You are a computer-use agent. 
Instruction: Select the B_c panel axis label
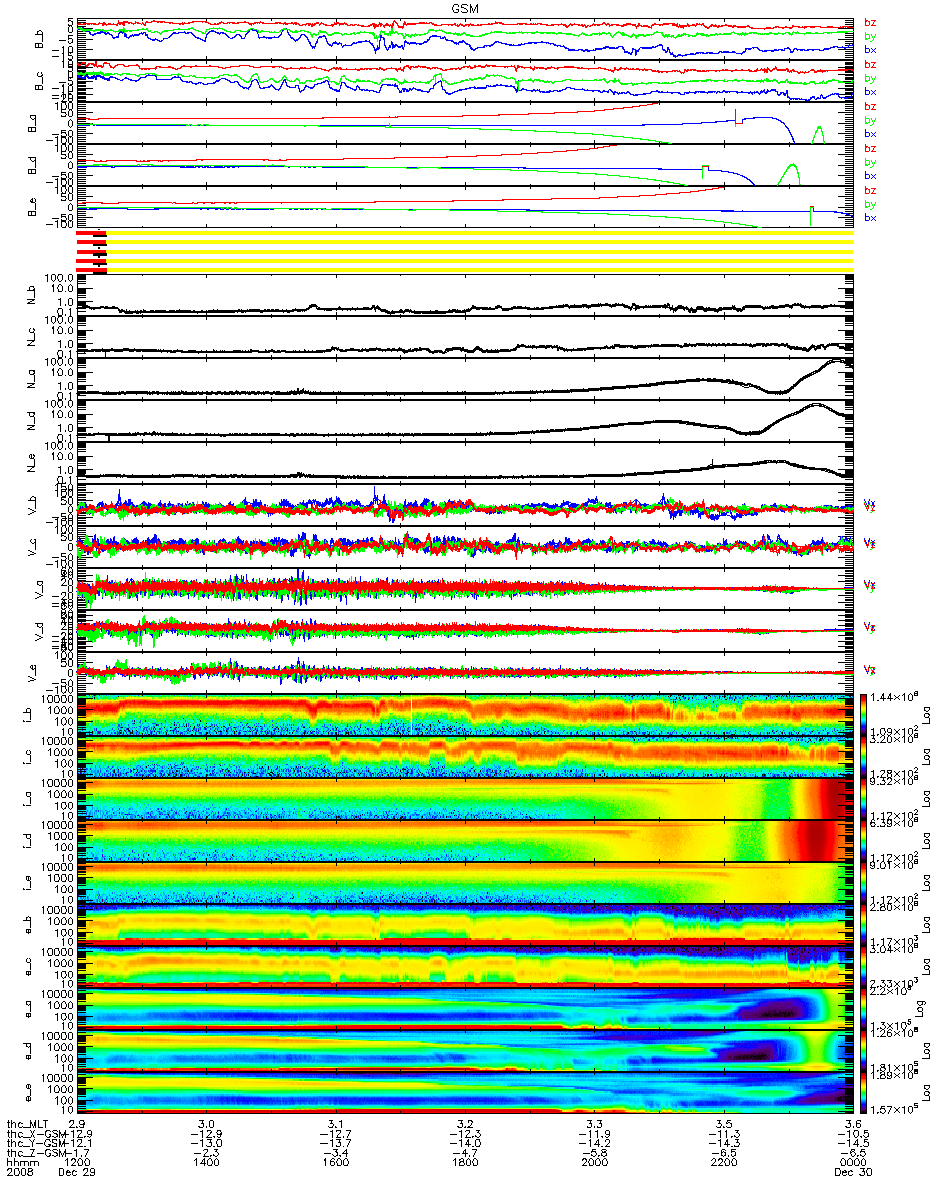(x=41, y=80)
